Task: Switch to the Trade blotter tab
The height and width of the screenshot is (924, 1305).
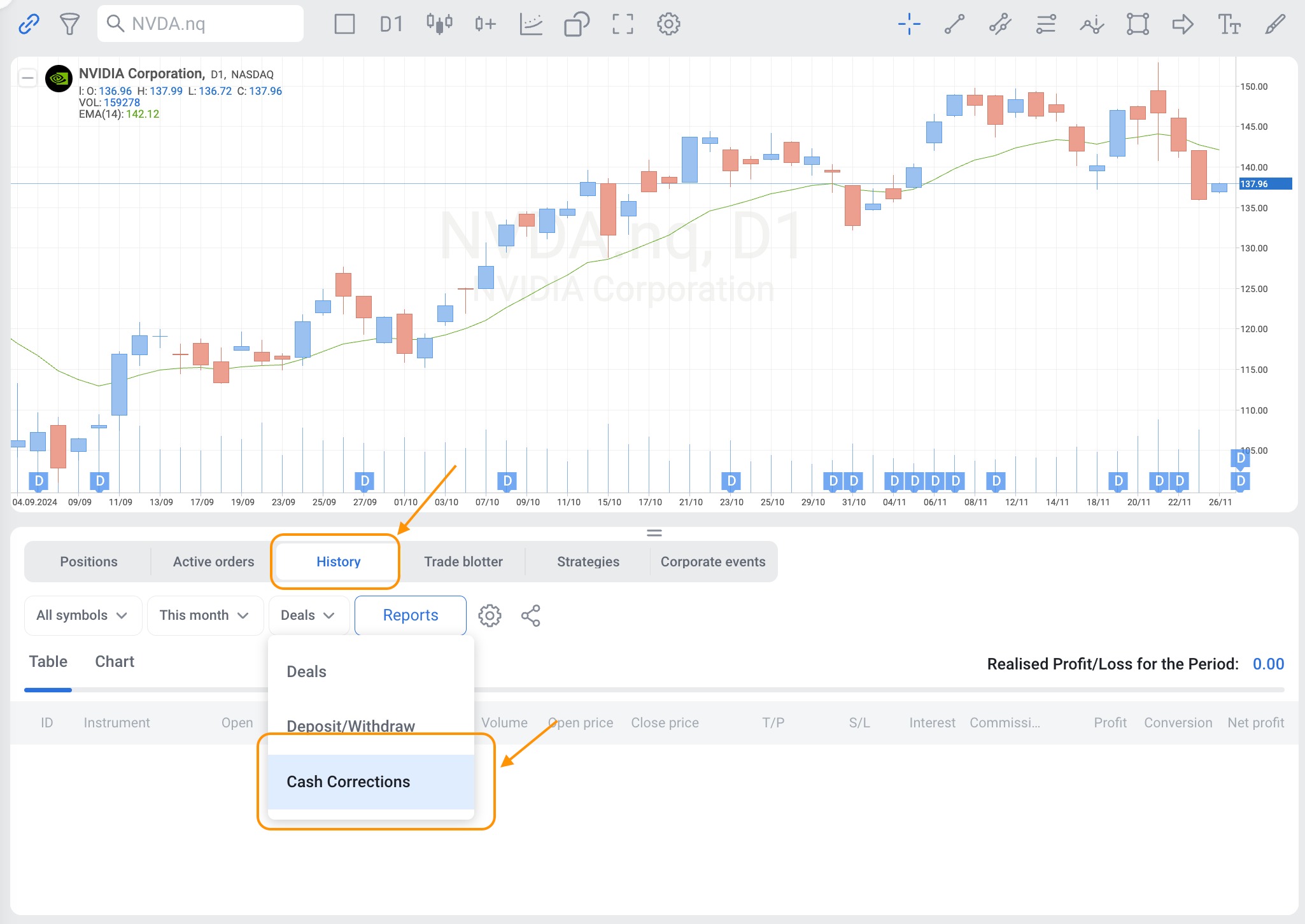Action: (463, 562)
